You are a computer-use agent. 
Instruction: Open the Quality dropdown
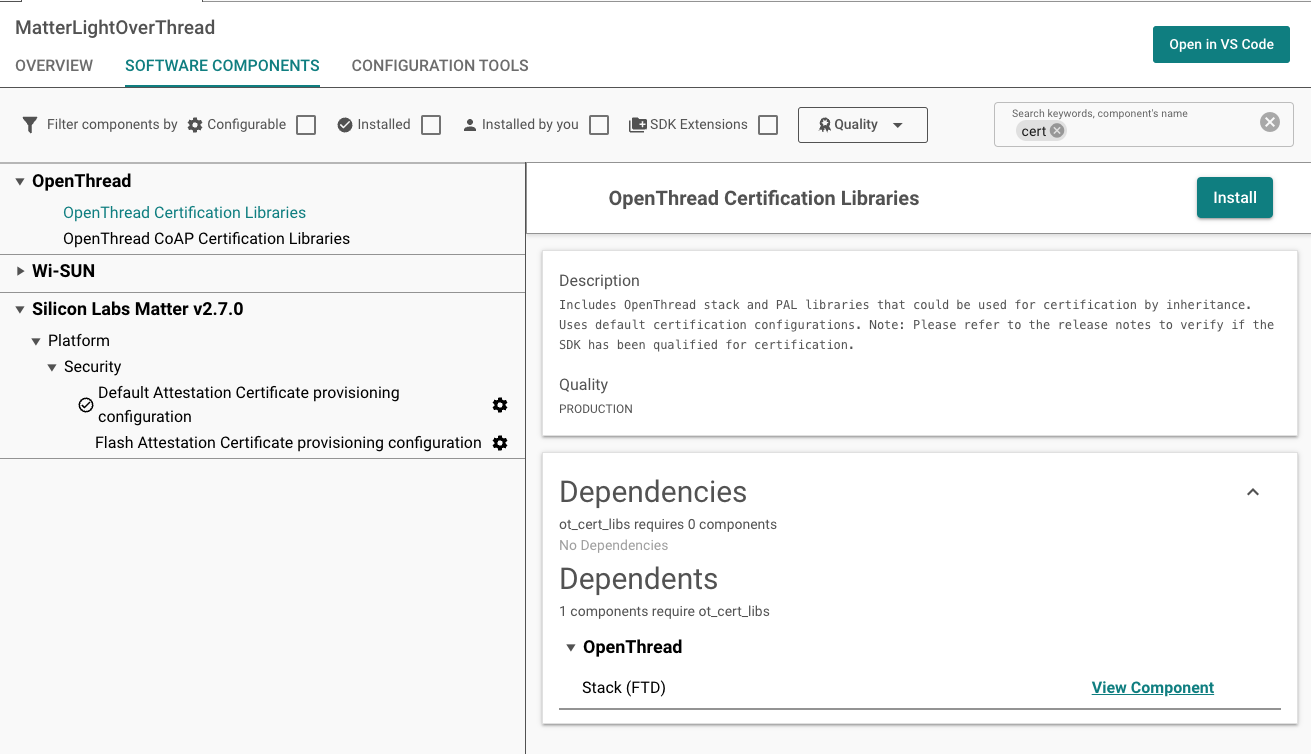coord(862,124)
